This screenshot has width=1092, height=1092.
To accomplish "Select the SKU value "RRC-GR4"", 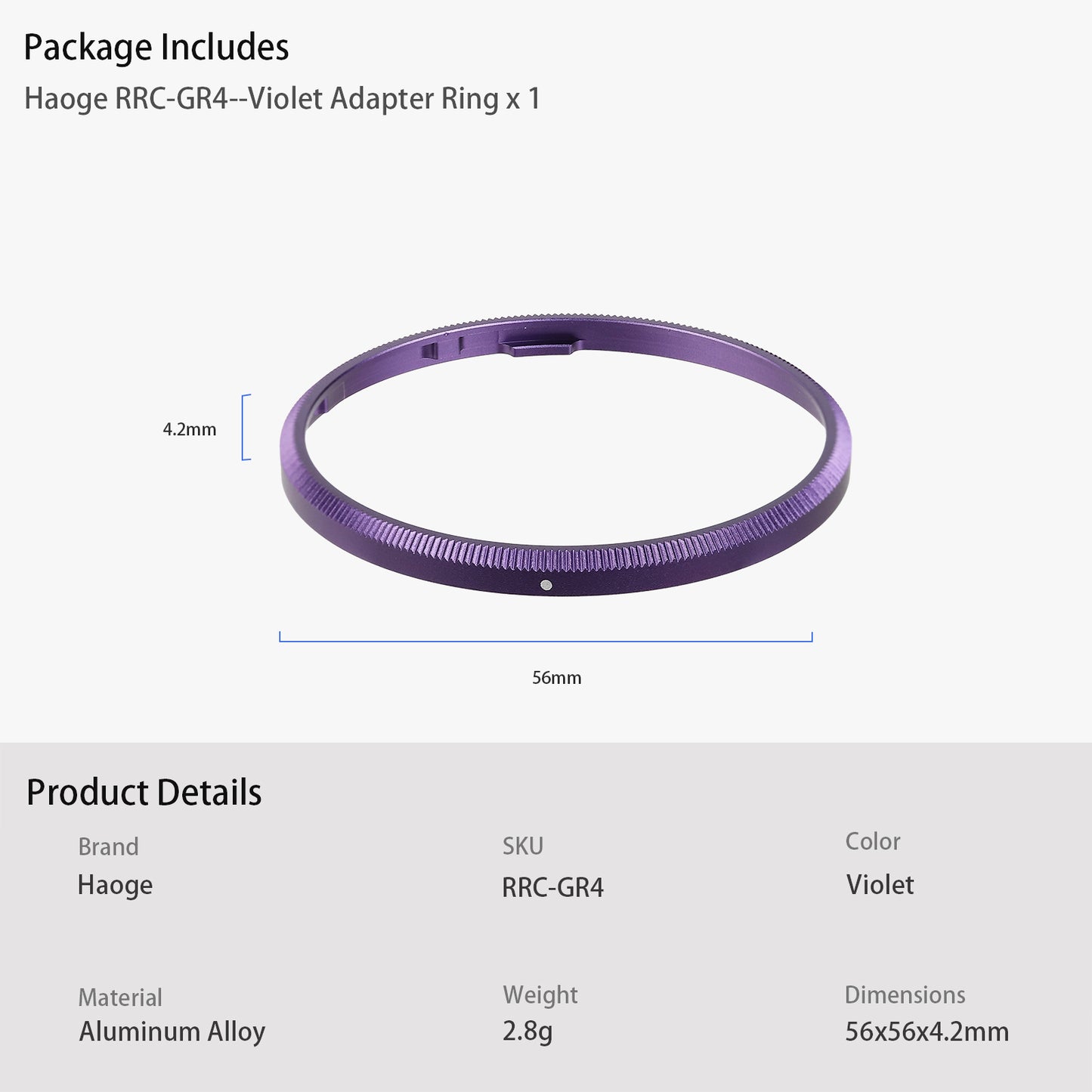I will 552,887.
